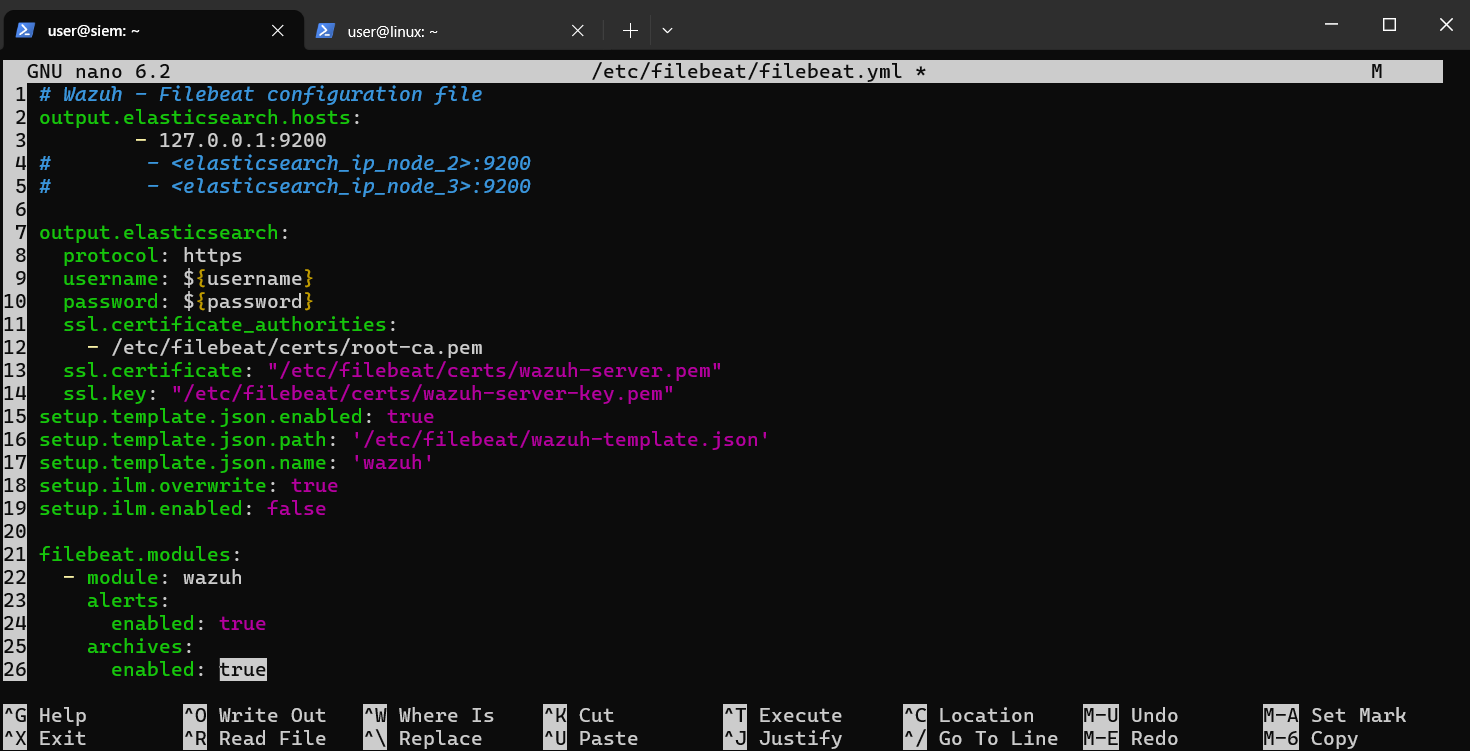Image resolution: width=1470 pixels, height=751 pixels.
Task: Click the PowerShell icon on user@linux tab
Action: pos(325,30)
